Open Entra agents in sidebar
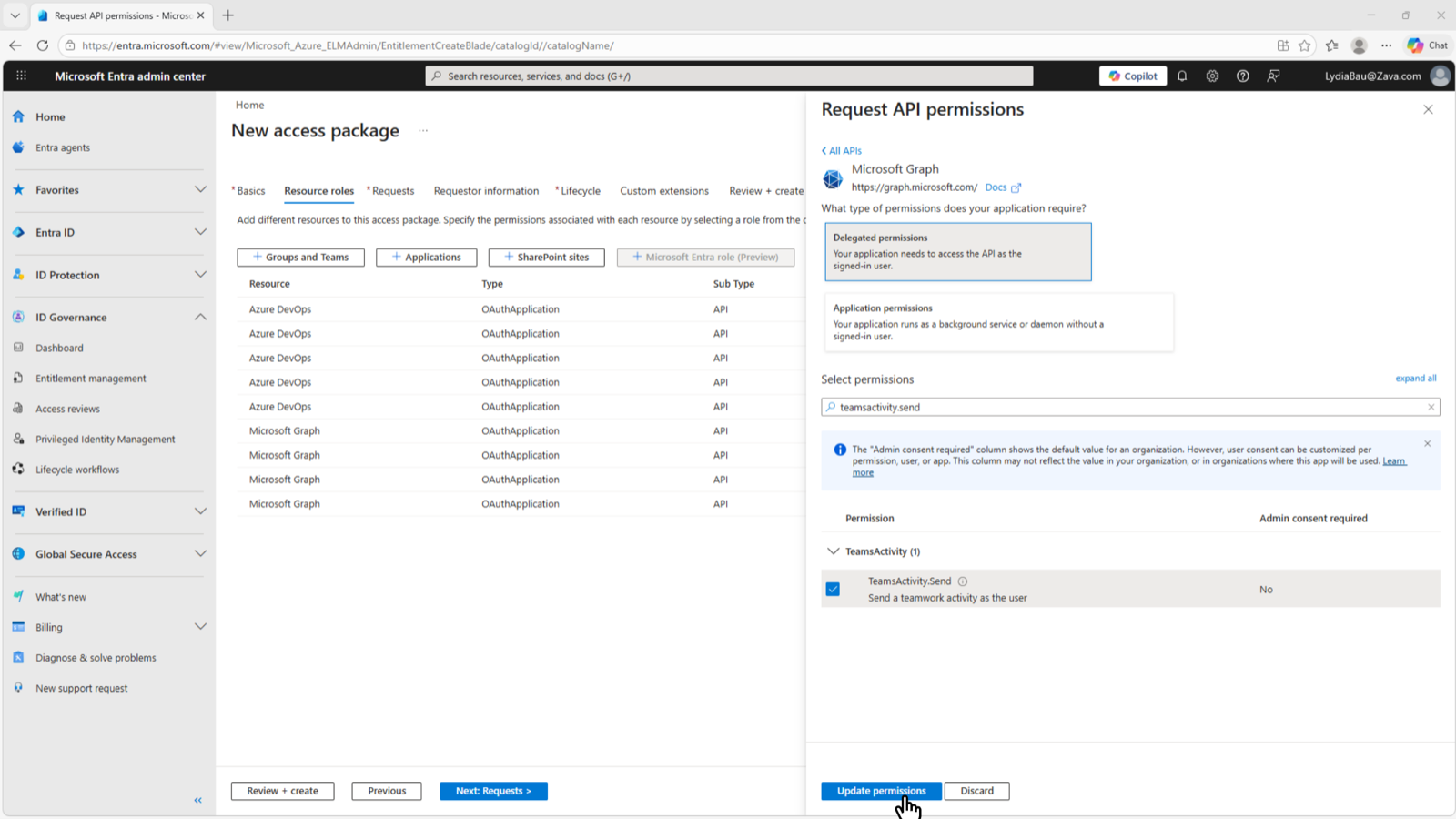Screen dimensions: 1456x819 63,147
